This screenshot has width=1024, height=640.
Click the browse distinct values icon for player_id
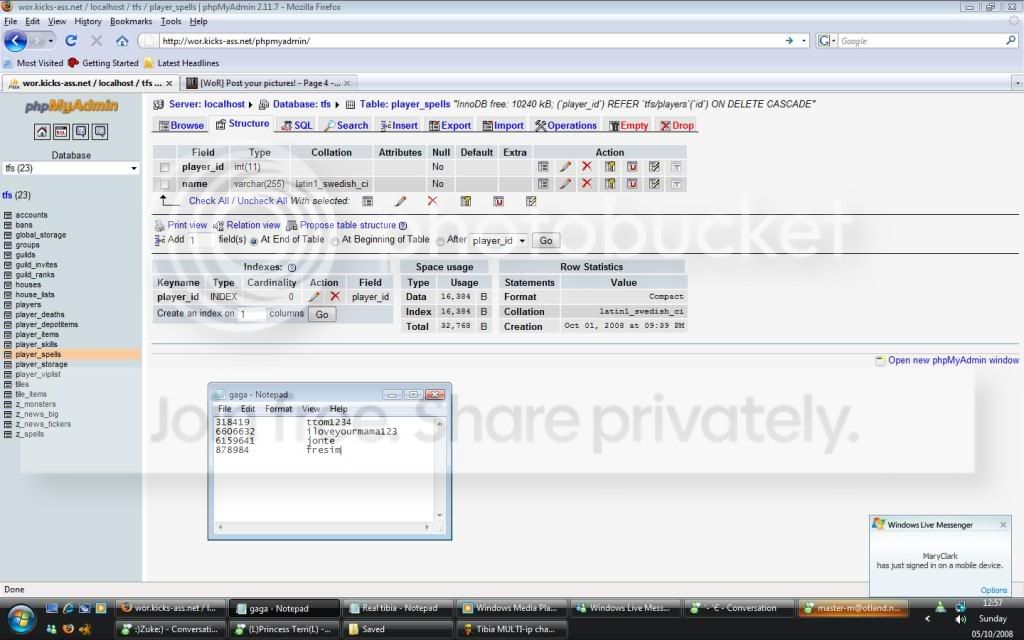point(543,167)
